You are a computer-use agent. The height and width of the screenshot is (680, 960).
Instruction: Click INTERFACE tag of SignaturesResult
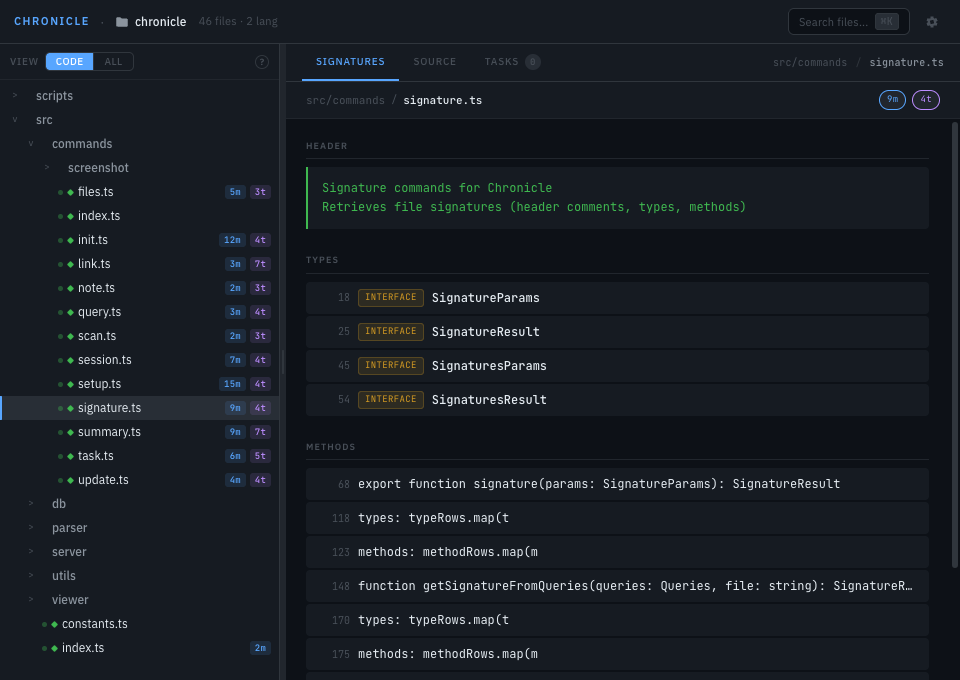point(391,400)
